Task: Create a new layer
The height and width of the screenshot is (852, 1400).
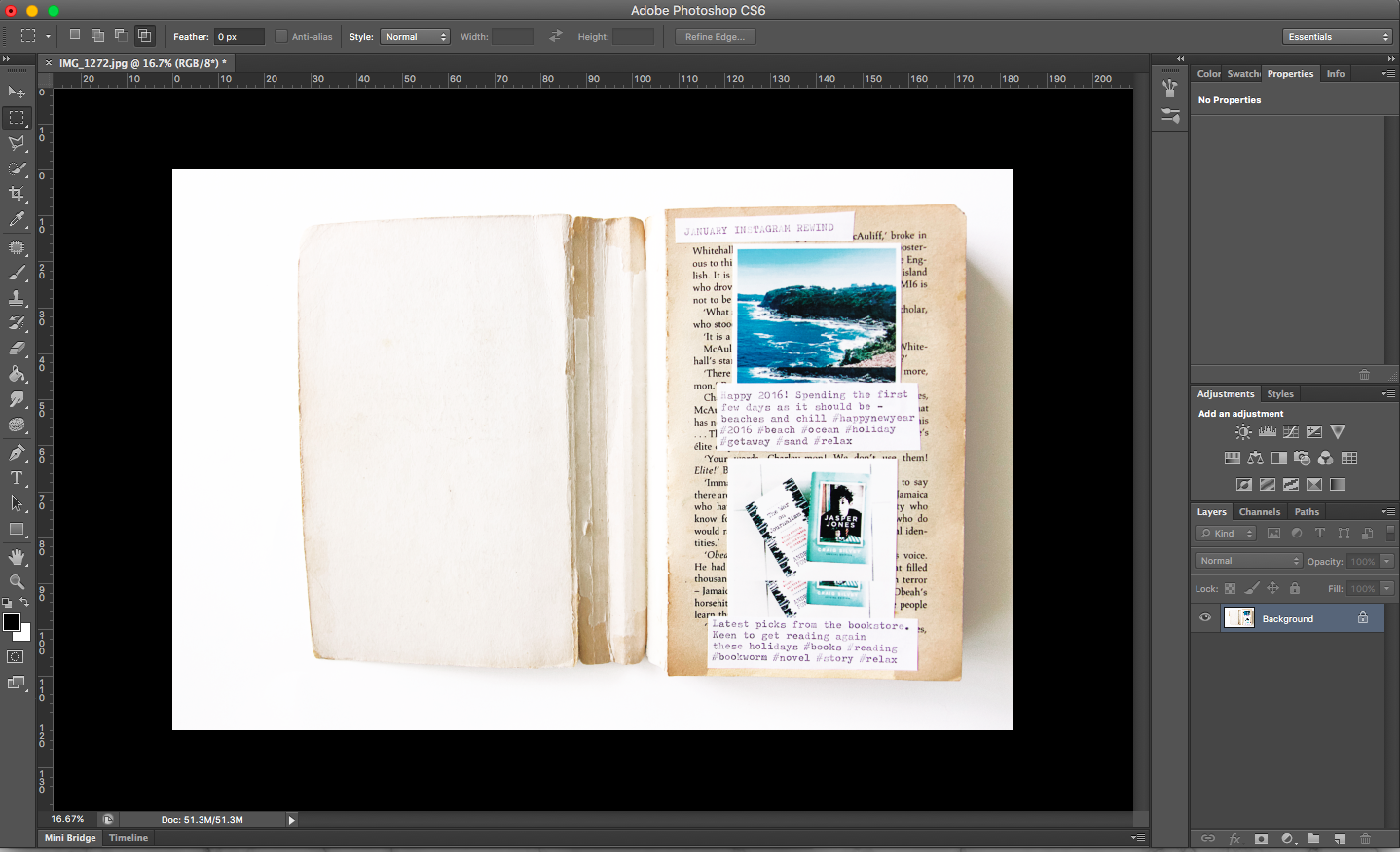Action: click(1340, 839)
